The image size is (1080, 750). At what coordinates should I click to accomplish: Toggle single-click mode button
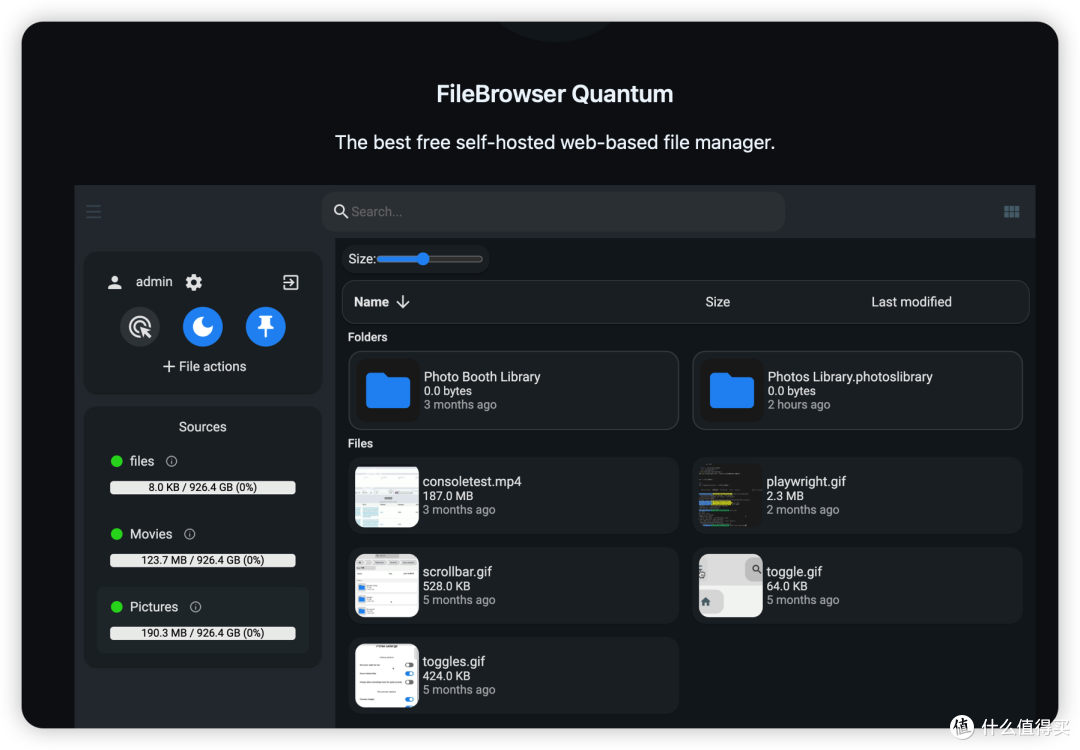(x=140, y=326)
